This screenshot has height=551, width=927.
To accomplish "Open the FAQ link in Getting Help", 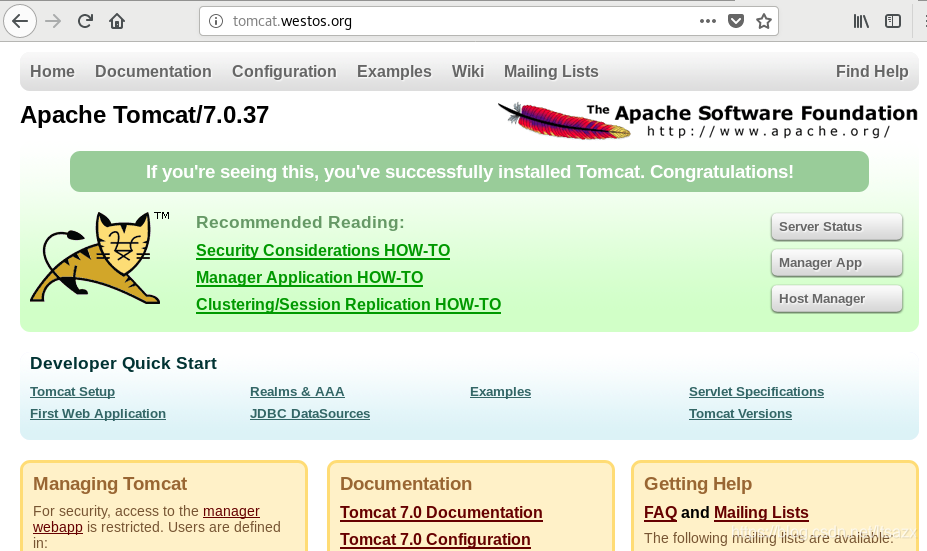I will 660,513.
